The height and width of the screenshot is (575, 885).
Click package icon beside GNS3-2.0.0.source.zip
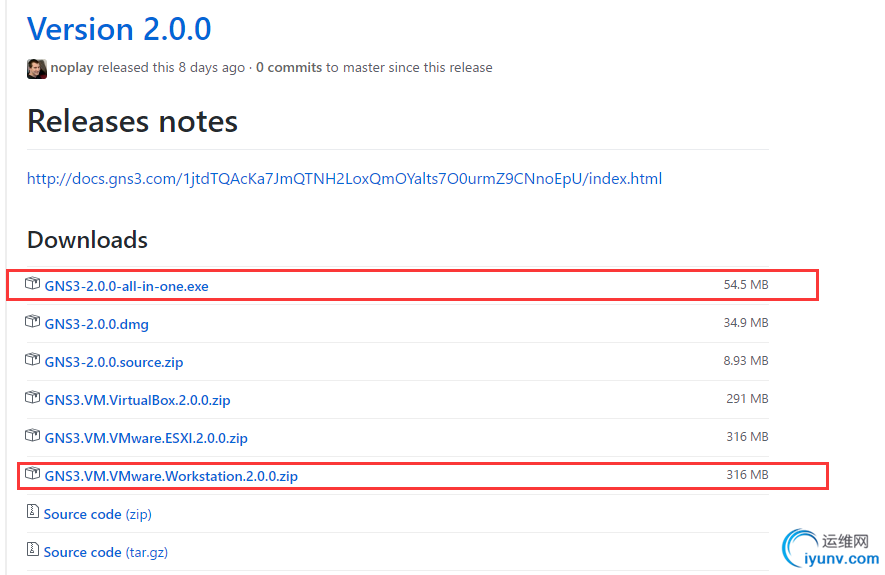pos(33,361)
